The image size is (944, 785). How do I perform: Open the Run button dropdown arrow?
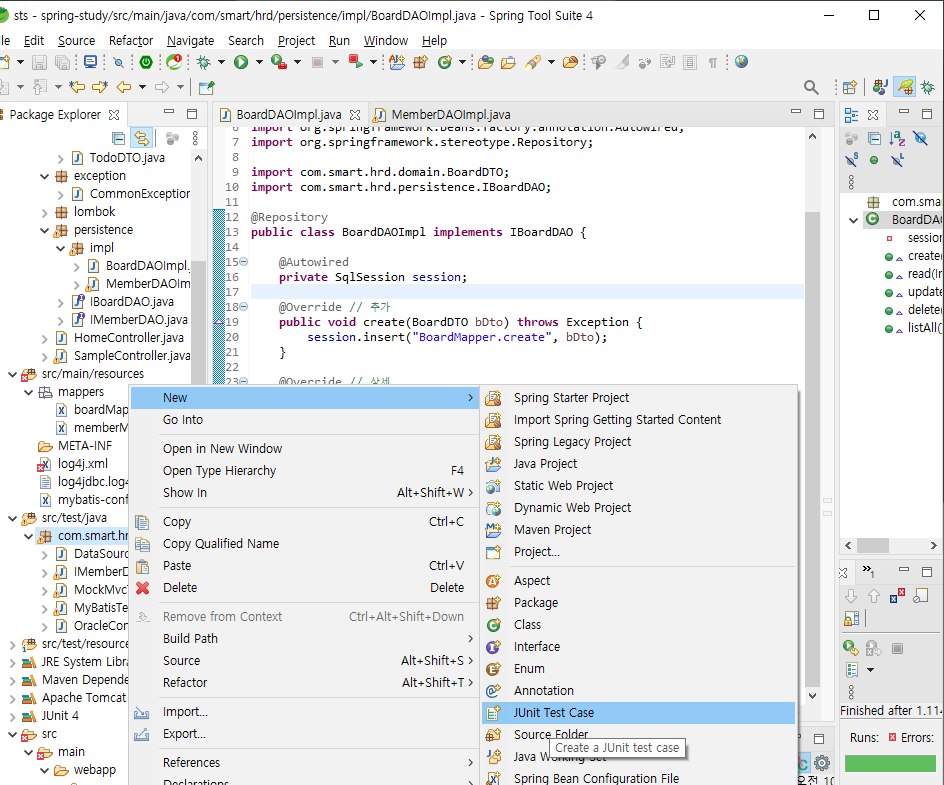259,62
